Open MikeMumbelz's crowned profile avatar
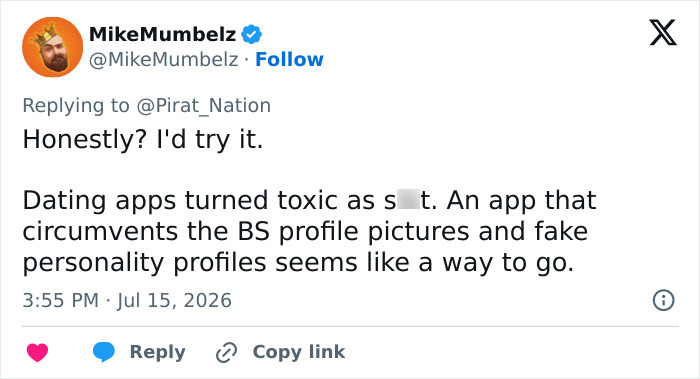 click(53, 47)
